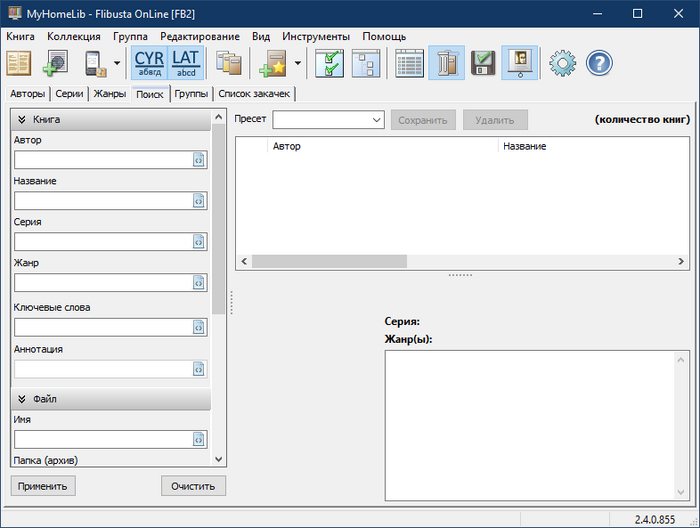The image size is (700, 528).
Task: Click the copy books clipboard icon
Action: click(228, 63)
